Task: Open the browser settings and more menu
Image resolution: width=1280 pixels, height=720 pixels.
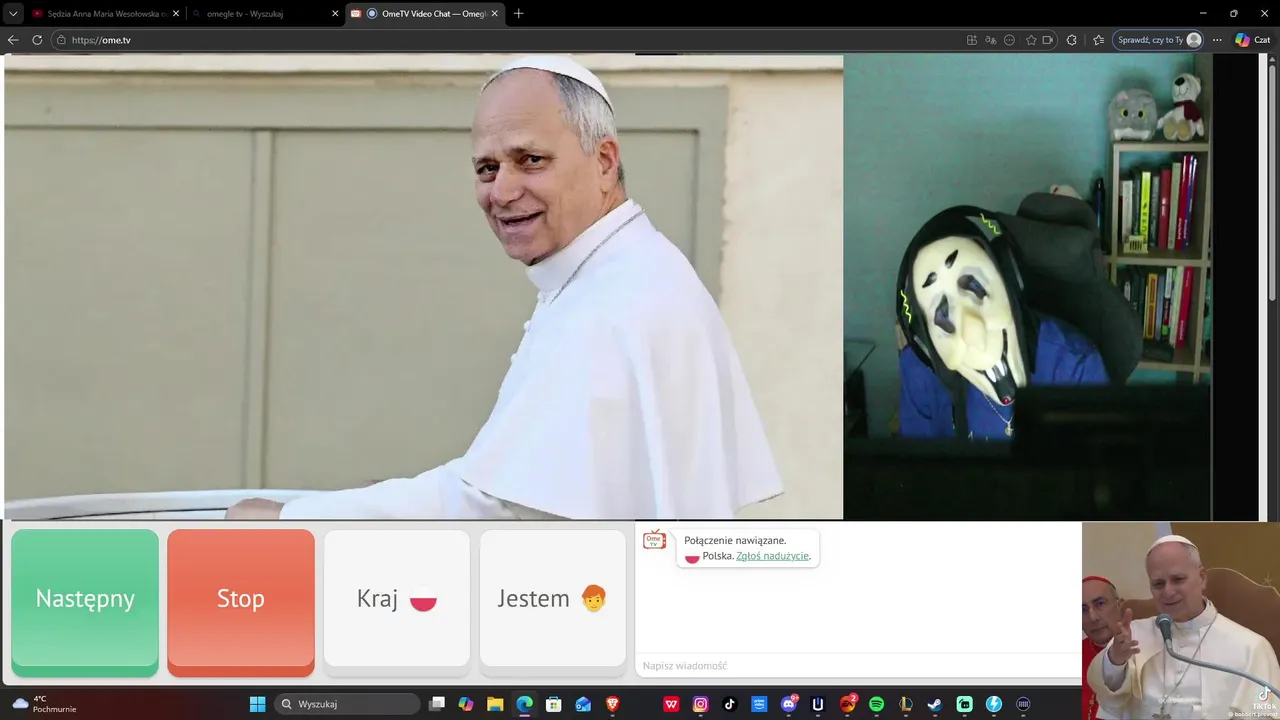Action: pos(1217,40)
